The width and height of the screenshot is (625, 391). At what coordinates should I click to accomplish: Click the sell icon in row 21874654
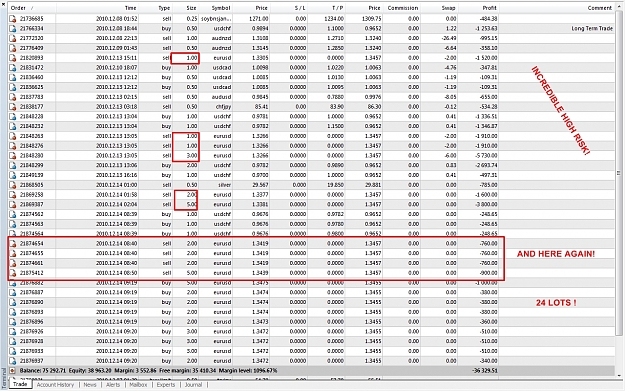pyautogui.click(x=13, y=244)
